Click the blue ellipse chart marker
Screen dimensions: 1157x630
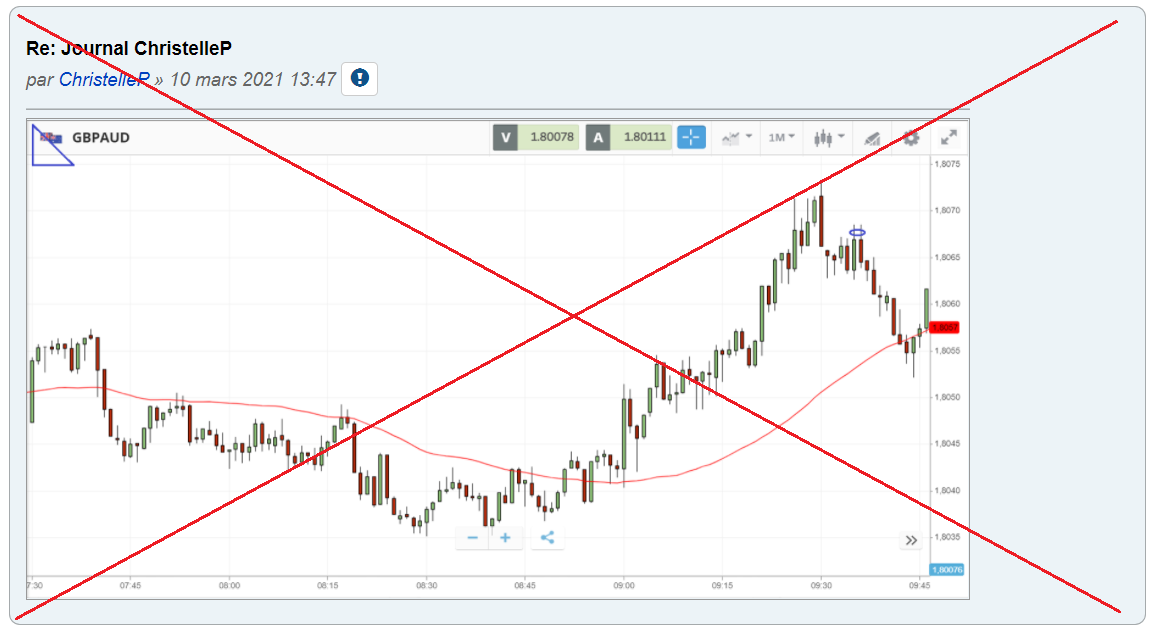pos(857,233)
